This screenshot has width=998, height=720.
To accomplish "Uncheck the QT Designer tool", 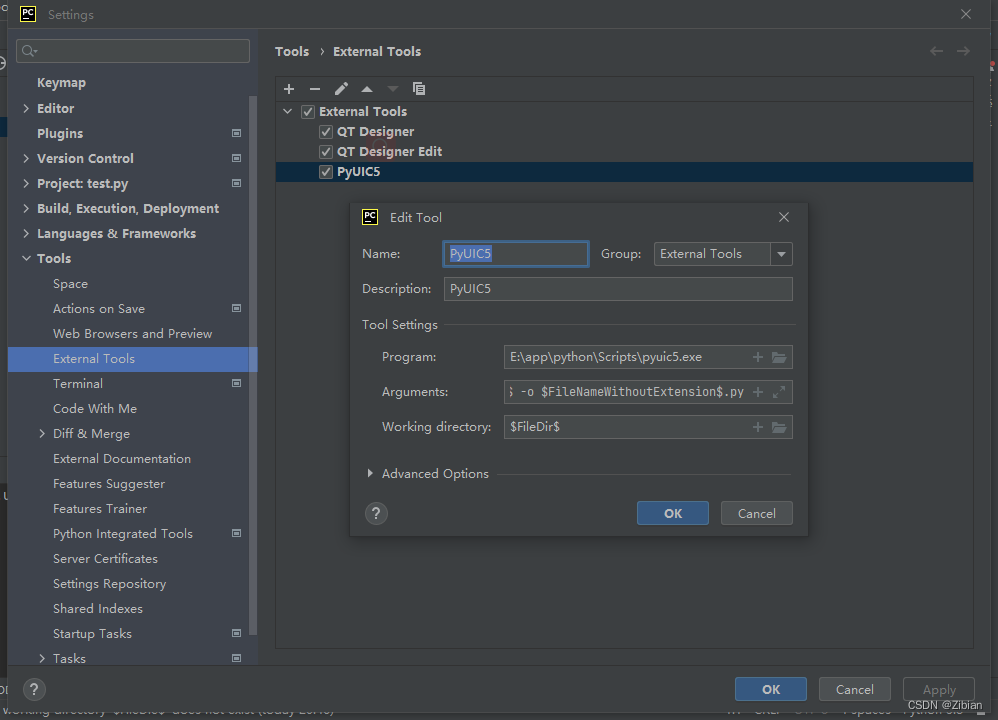I will tap(326, 131).
